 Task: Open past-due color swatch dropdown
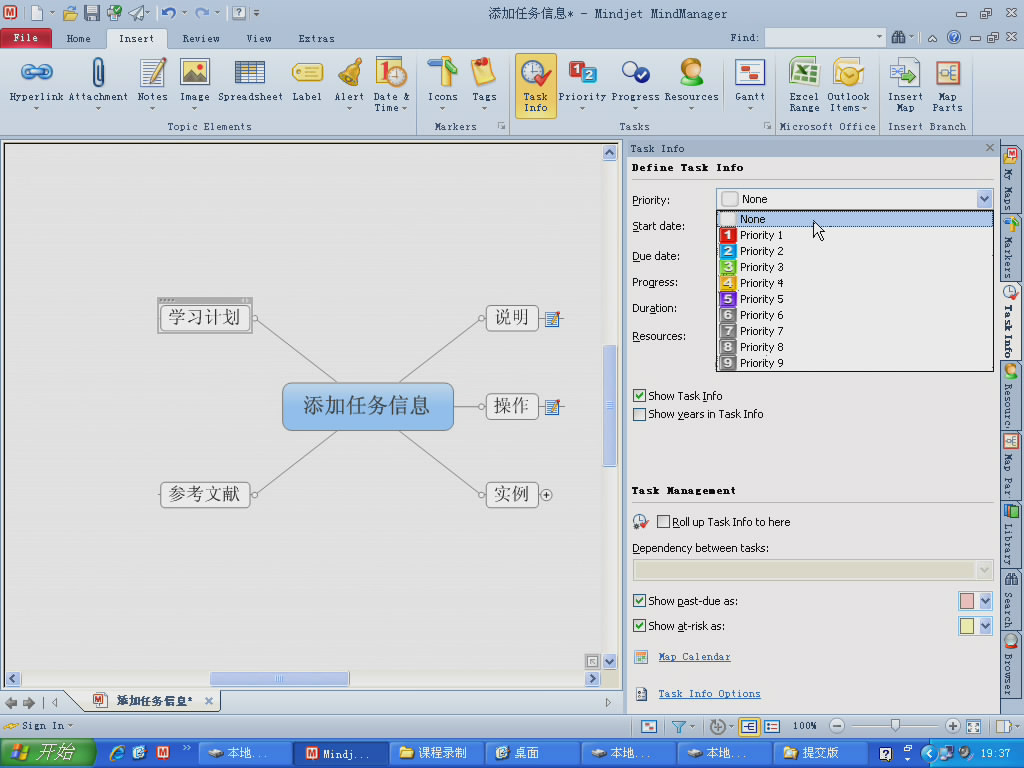pos(985,601)
